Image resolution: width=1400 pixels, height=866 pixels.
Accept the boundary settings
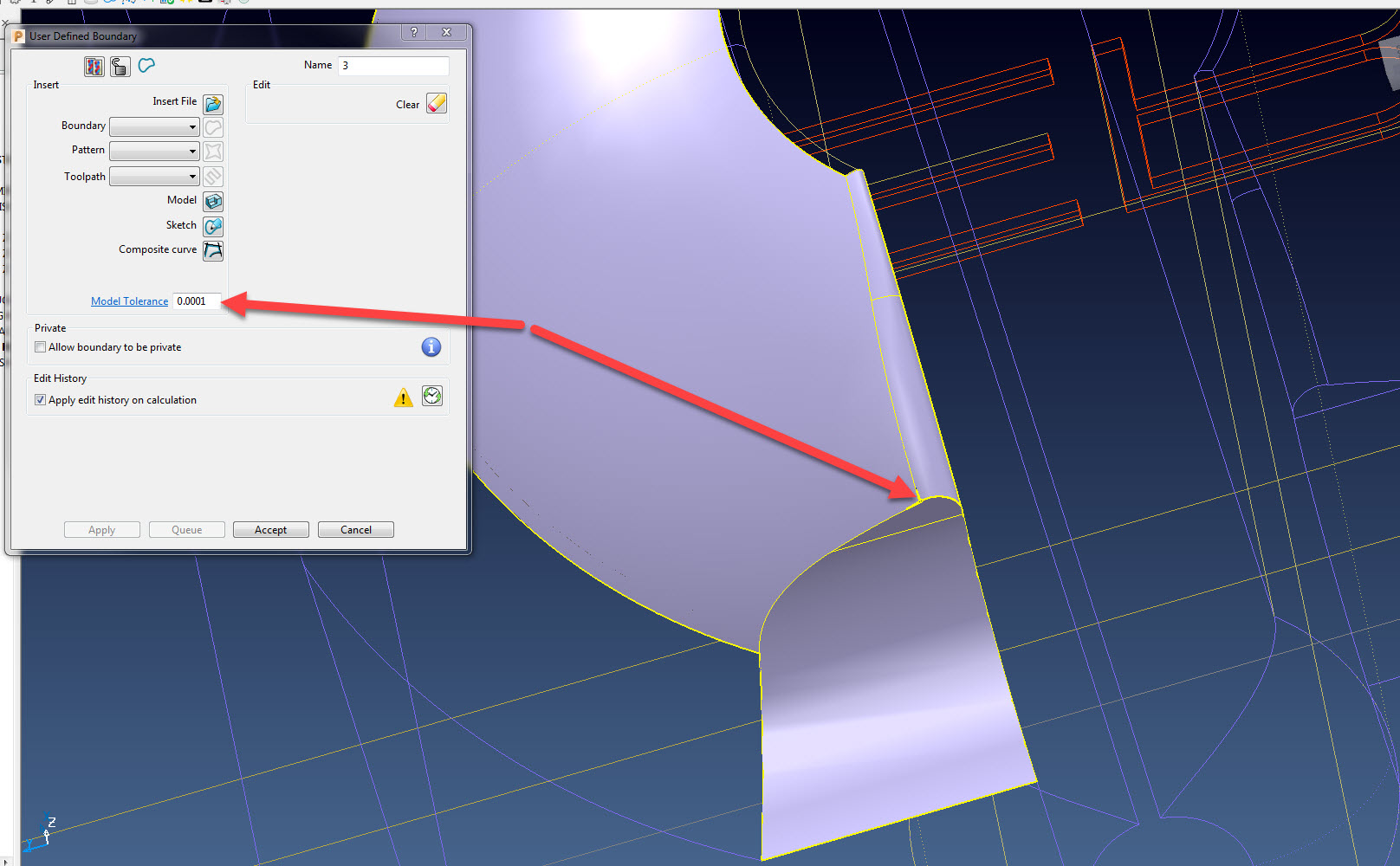270,529
